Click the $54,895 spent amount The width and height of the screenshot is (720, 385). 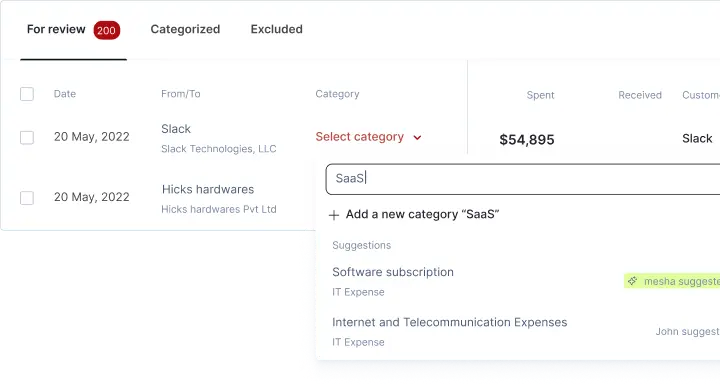[x=527, y=140]
